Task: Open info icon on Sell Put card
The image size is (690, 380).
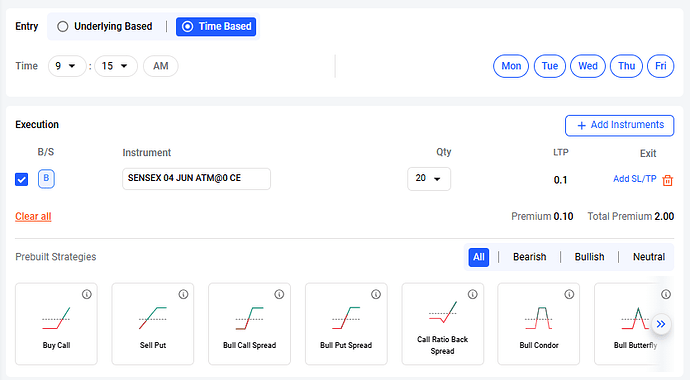Action: [x=183, y=294]
